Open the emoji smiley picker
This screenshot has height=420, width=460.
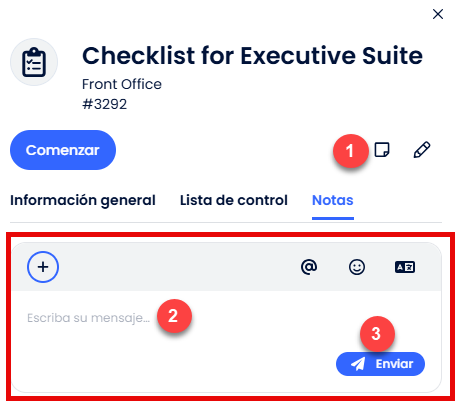[x=357, y=267]
